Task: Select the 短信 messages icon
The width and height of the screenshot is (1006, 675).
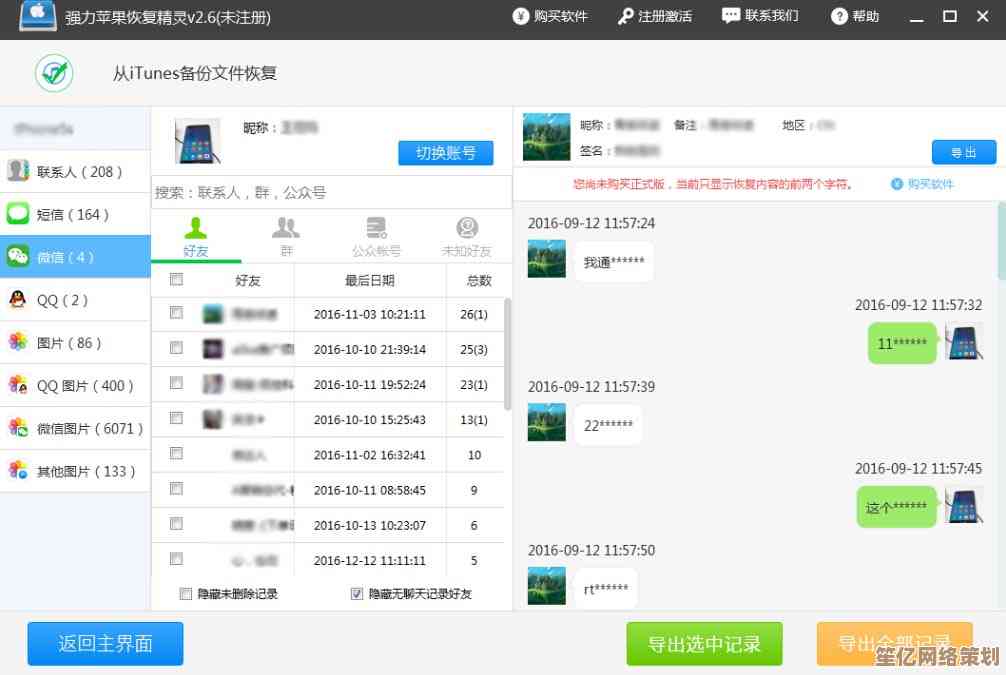Action: [x=18, y=214]
